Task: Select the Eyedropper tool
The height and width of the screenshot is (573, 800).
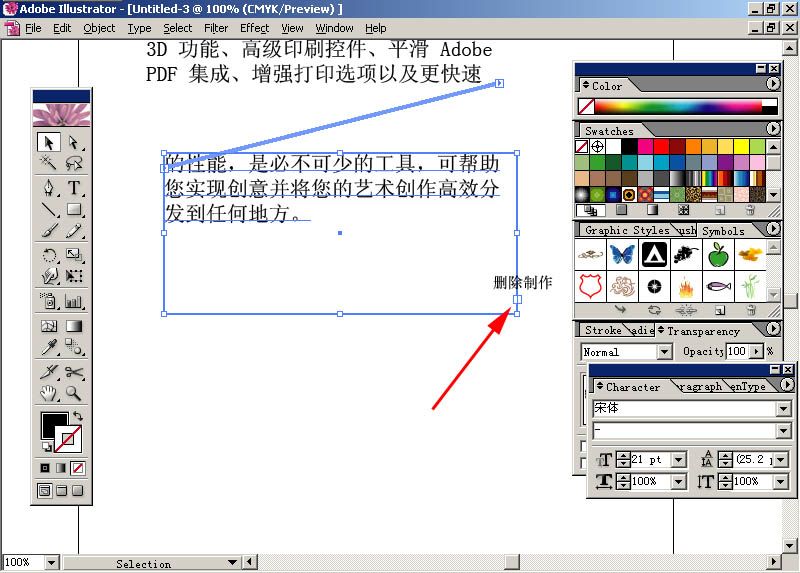Action: pos(49,347)
